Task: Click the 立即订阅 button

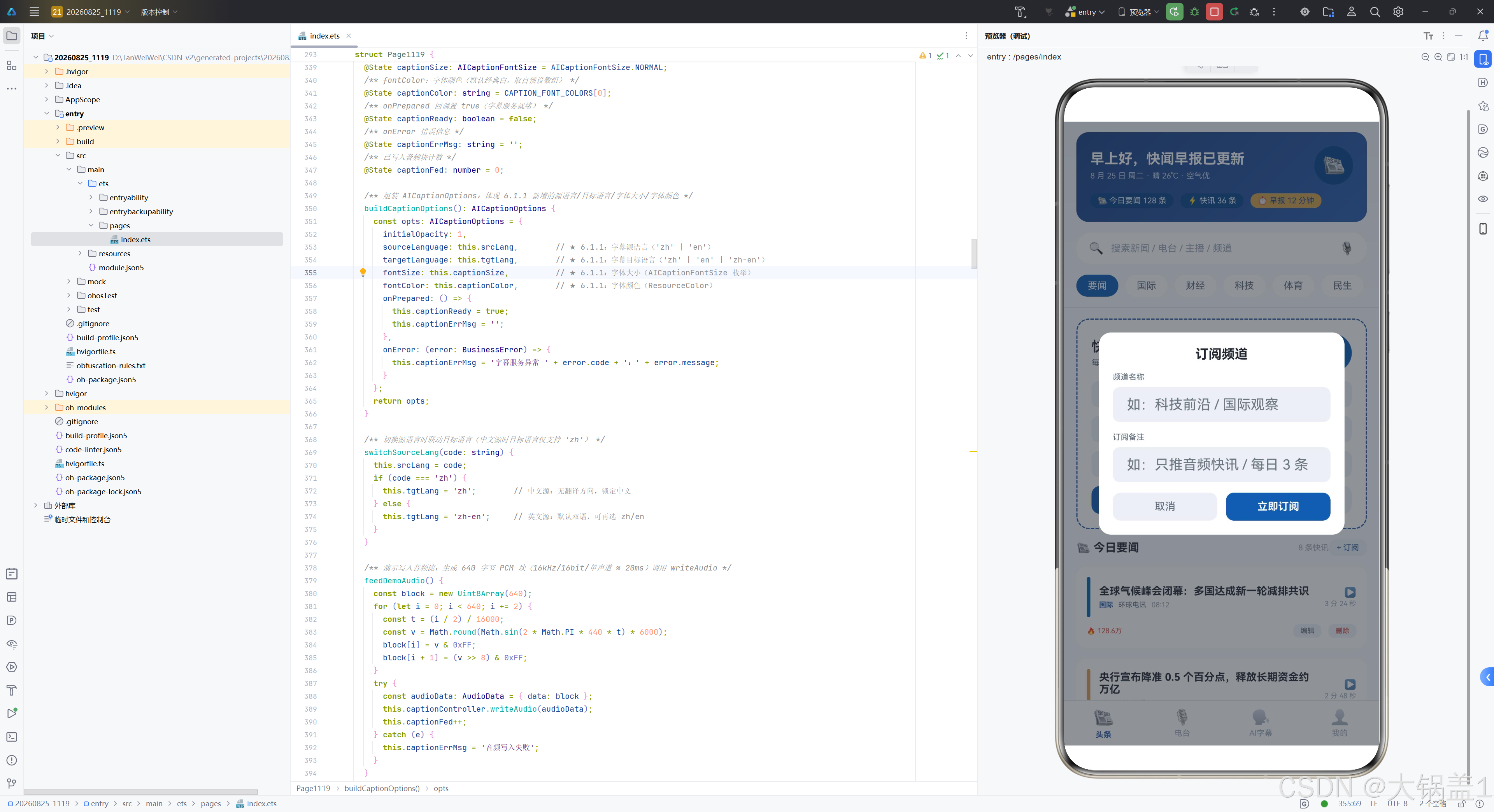Action: 1278,506
